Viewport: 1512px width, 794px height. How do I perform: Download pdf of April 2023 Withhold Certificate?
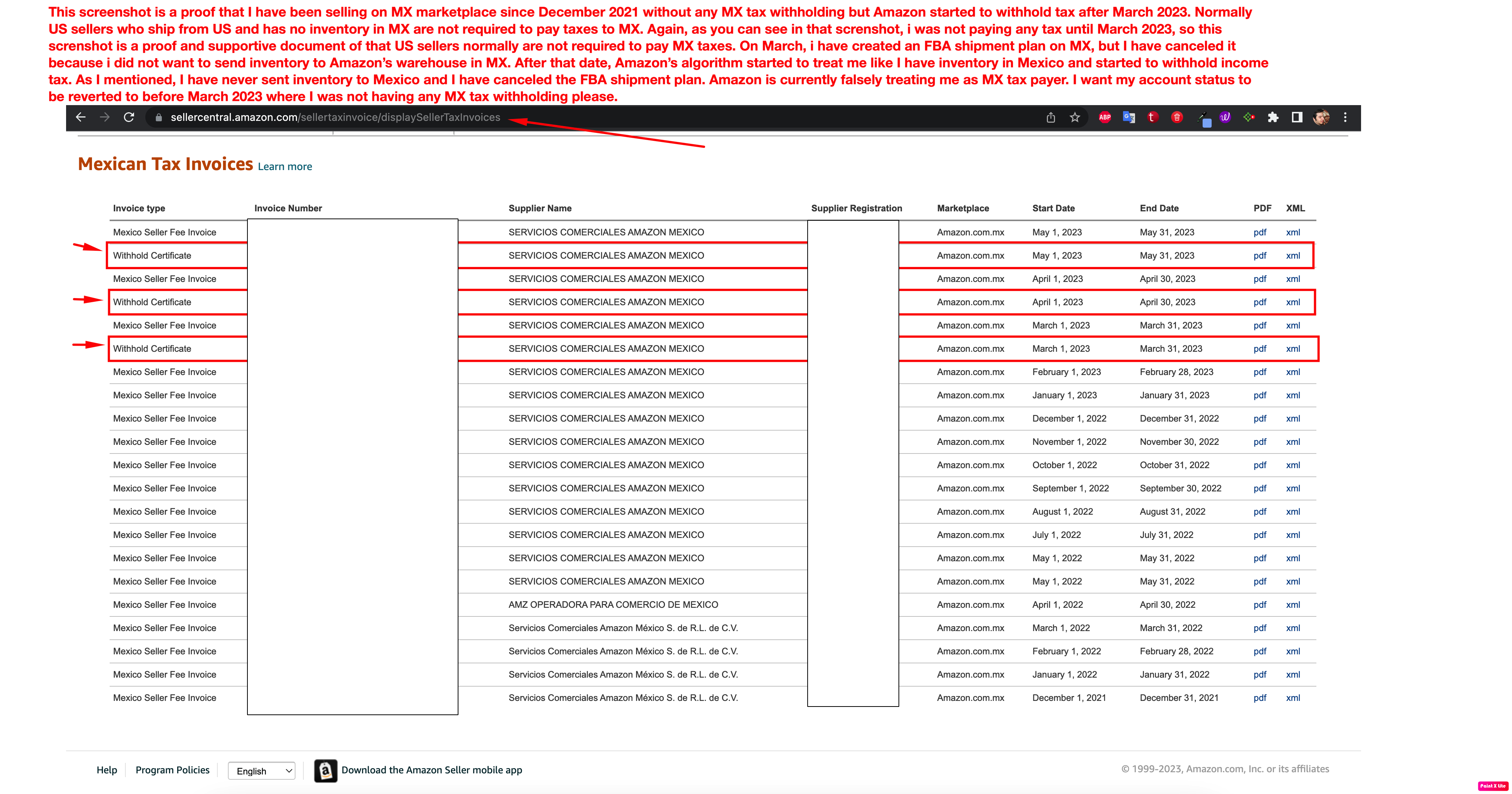[1260, 302]
